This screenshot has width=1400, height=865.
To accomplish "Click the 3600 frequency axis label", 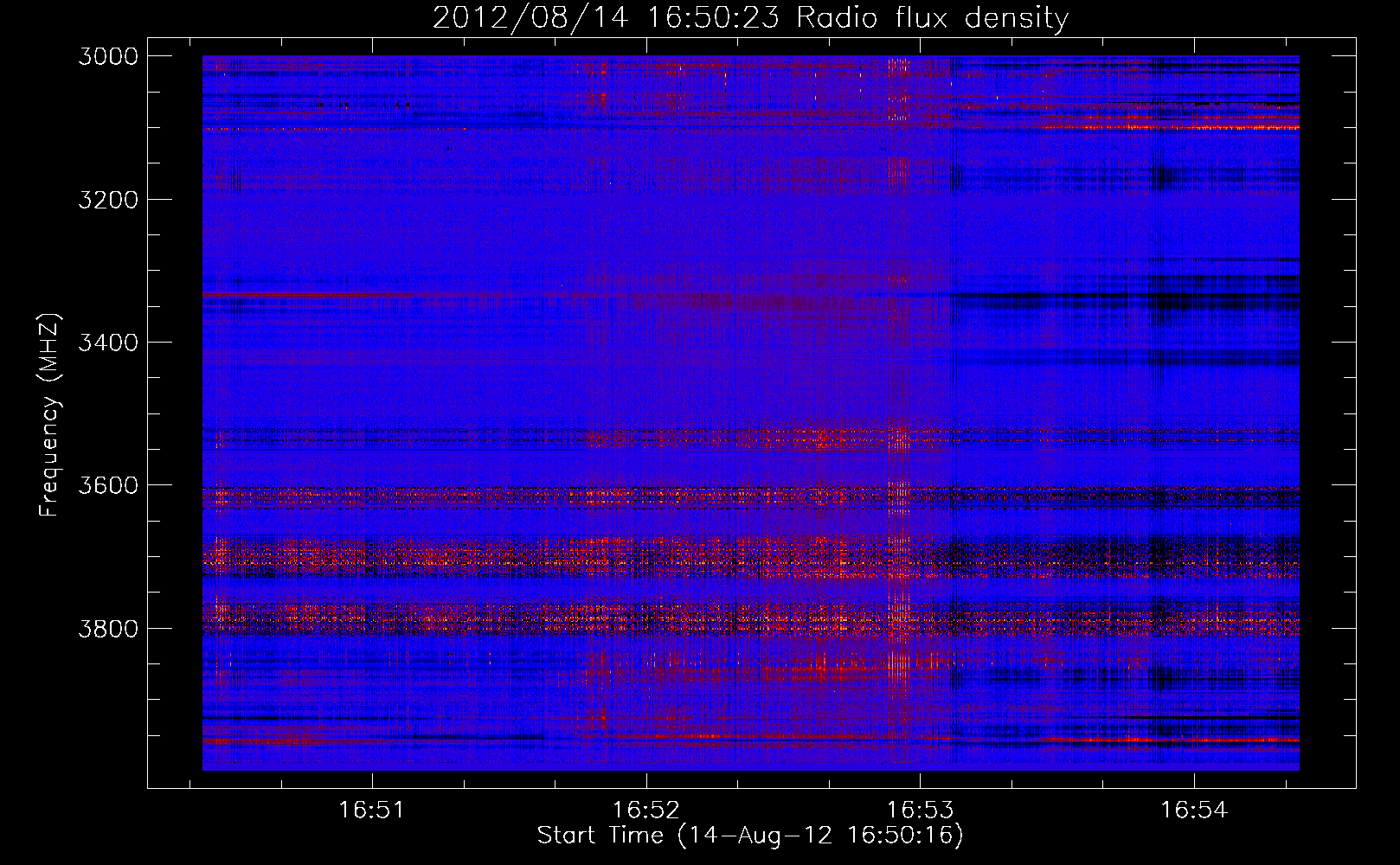I will click(108, 485).
